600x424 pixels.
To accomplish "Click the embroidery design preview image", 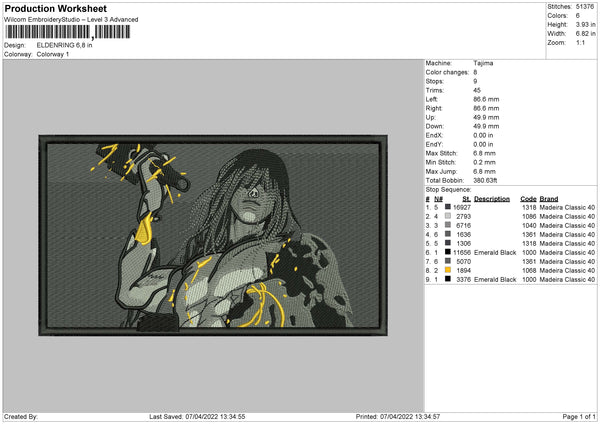I will tap(210, 233).
